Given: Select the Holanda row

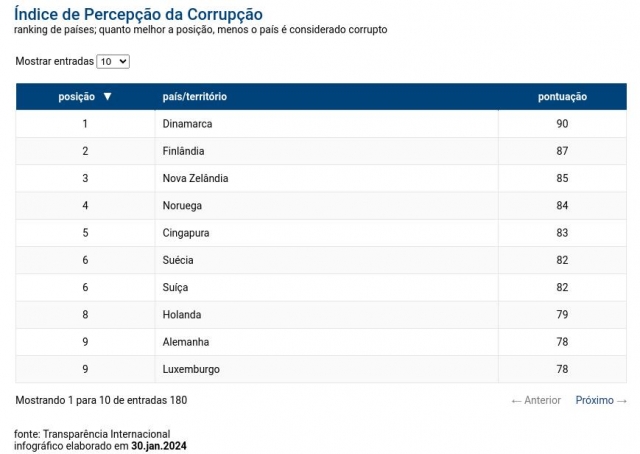Looking at the screenshot, I should tap(321, 315).
